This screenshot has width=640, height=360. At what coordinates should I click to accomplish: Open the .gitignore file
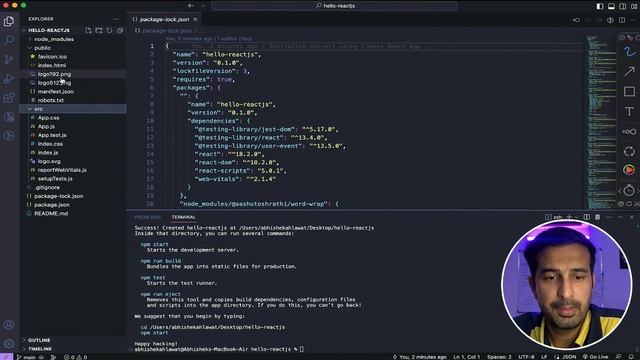coord(47,187)
